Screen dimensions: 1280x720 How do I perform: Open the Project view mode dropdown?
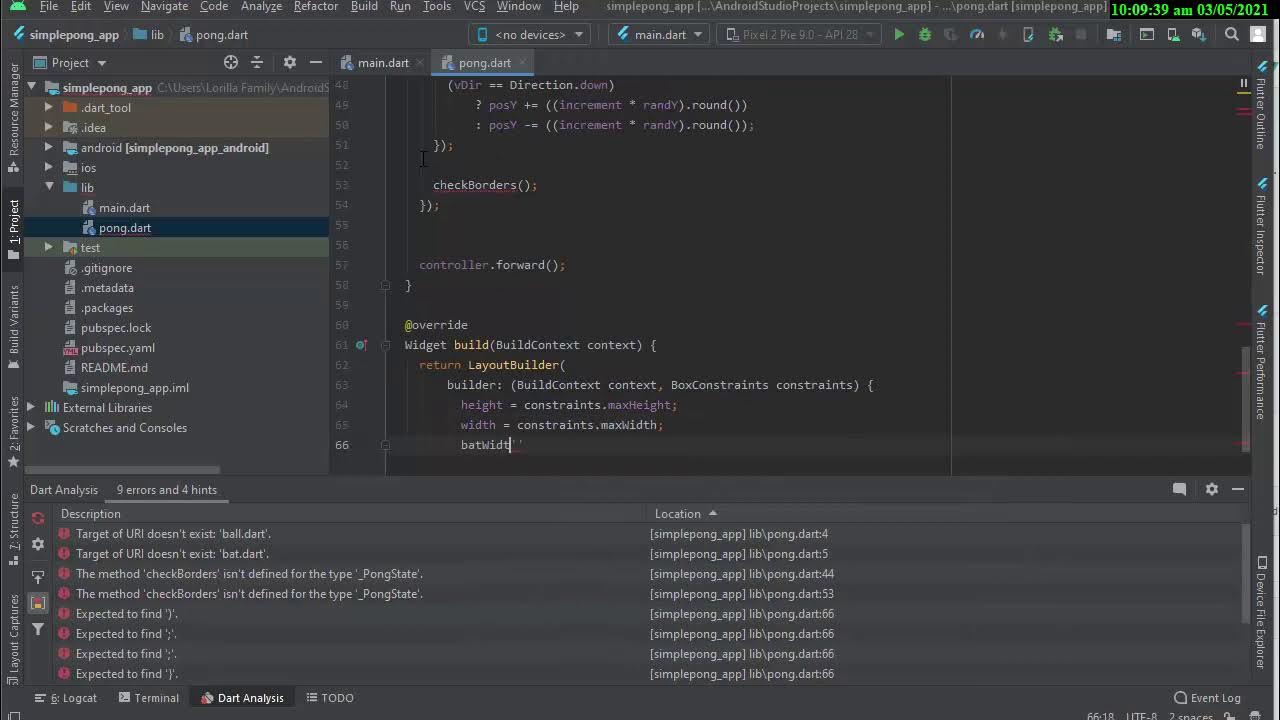click(x=71, y=62)
